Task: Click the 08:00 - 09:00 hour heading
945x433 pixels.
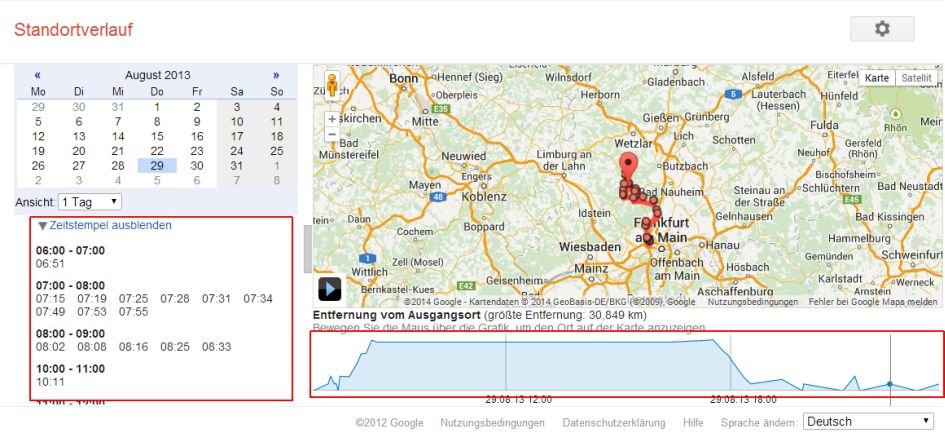Action: pos(70,333)
